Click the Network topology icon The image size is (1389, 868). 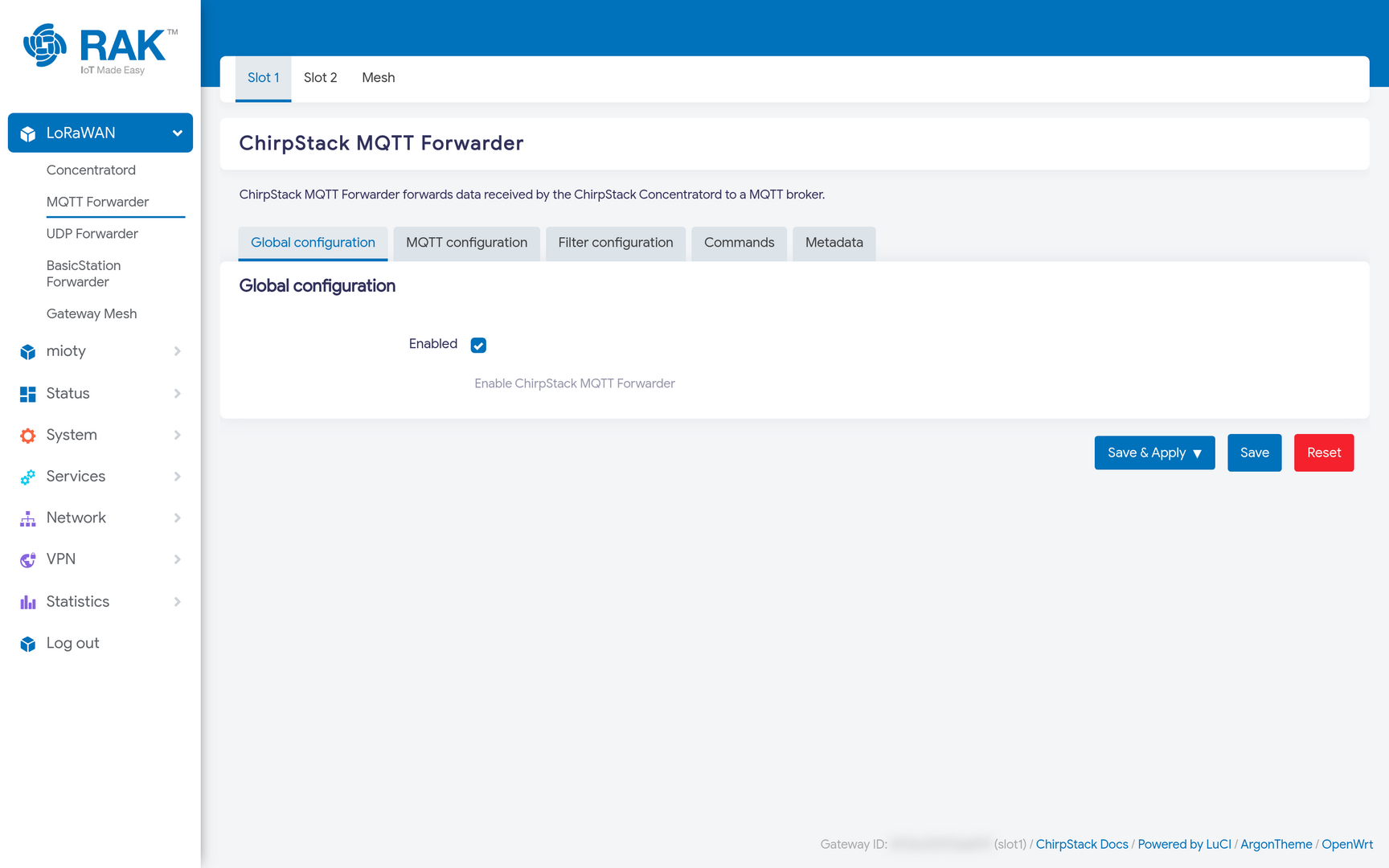tap(28, 518)
